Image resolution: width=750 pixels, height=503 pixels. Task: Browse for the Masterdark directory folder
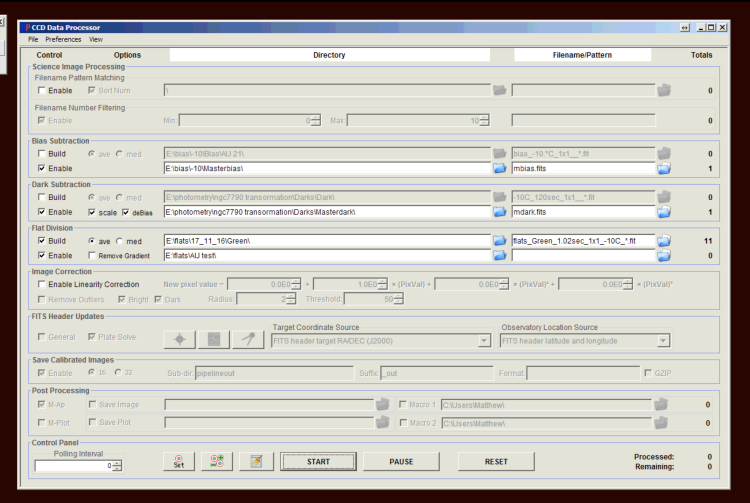pos(499,212)
